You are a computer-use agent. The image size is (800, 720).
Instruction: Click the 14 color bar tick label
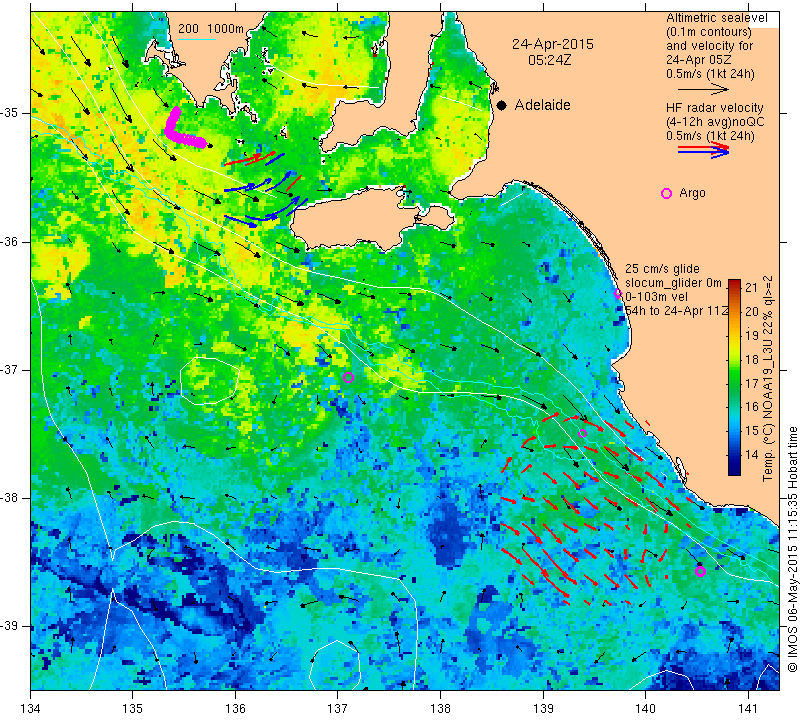click(752, 455)
